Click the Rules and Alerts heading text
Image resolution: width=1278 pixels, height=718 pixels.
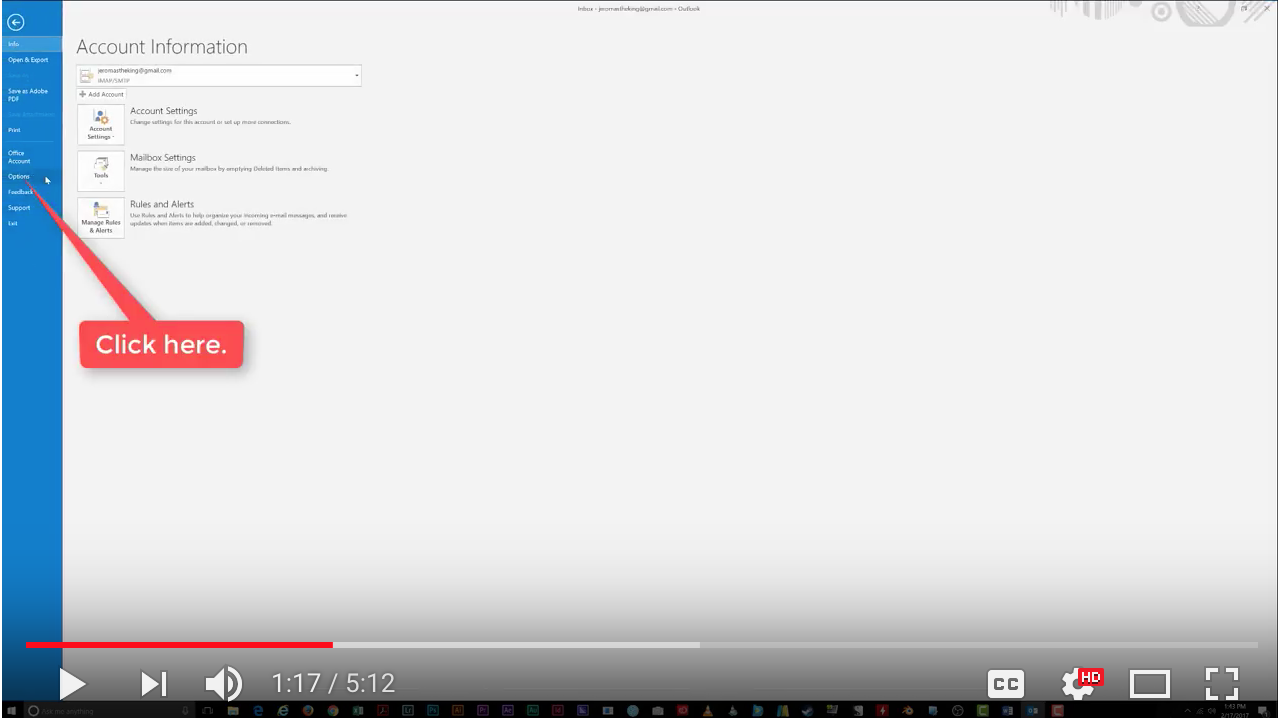coord(162,204)
